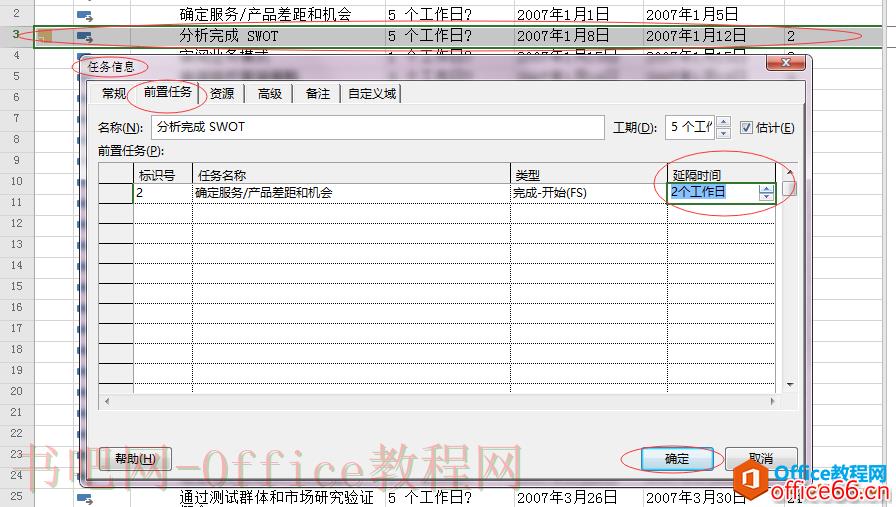Increase 延隔时间 with the up arrow

click(766, 189)
